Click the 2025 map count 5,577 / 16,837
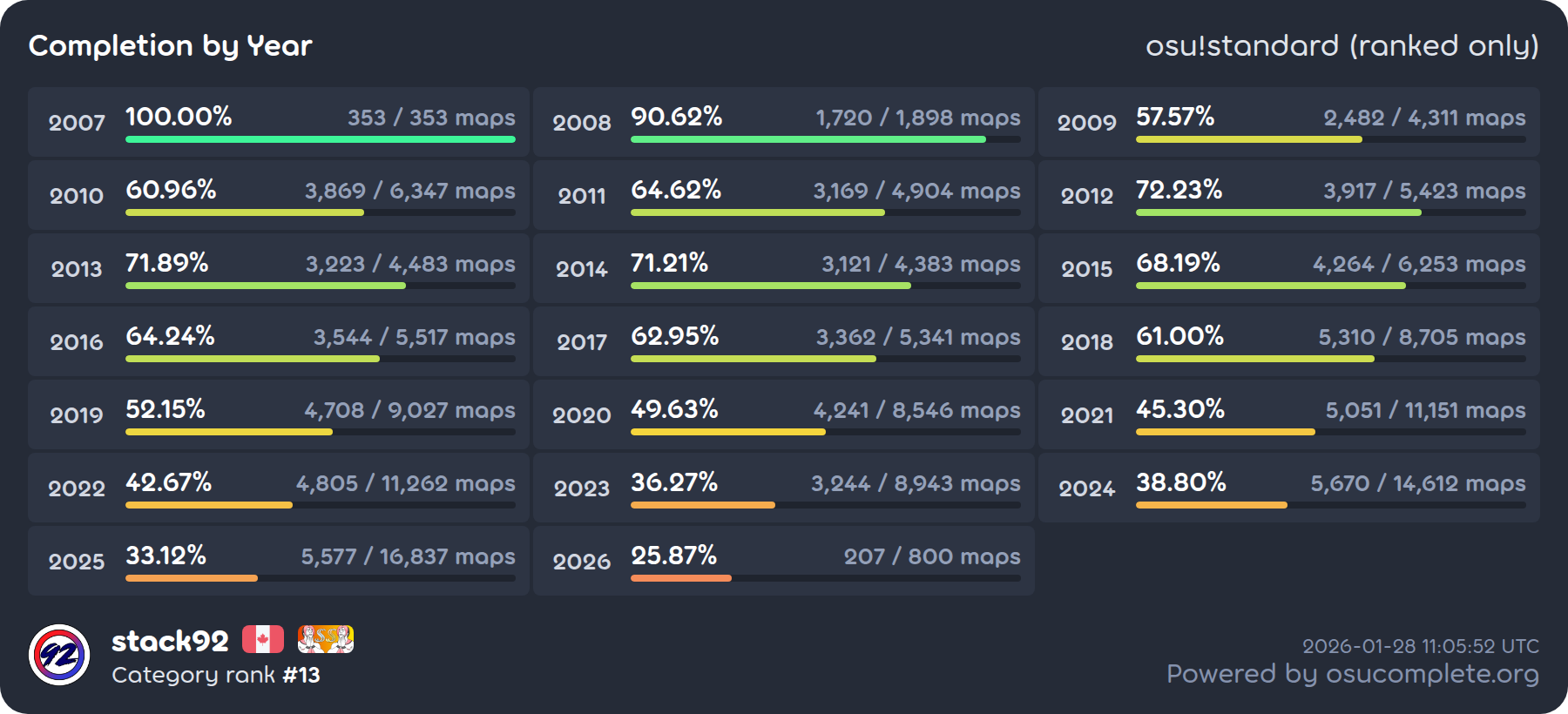 408,556
